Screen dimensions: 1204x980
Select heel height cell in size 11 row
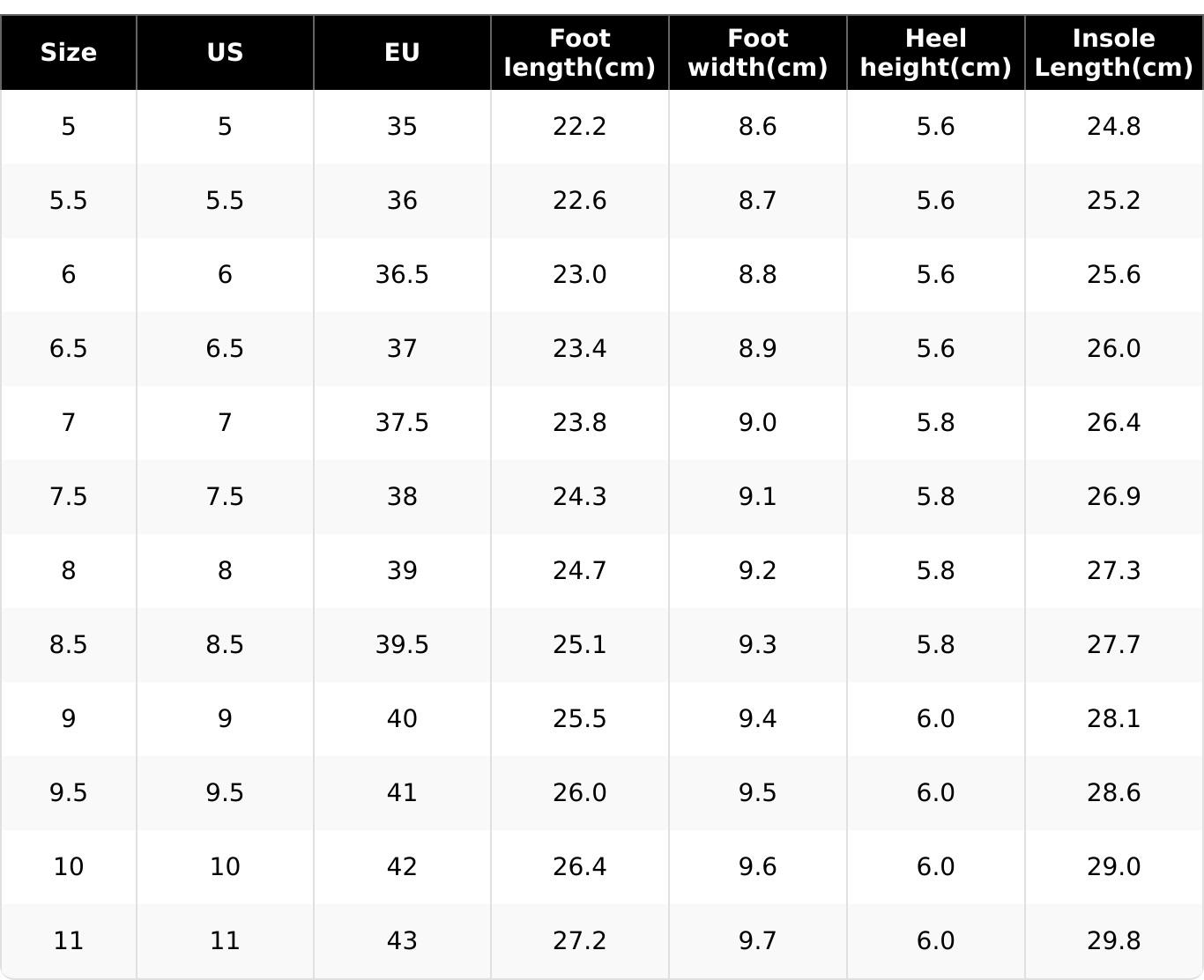(935, 941)
